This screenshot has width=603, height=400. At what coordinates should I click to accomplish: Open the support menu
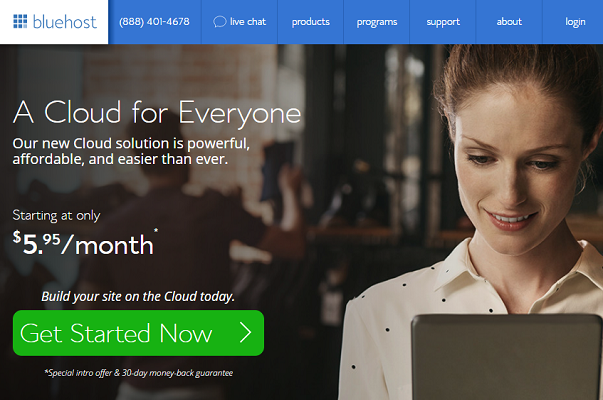tap(443, 22)
